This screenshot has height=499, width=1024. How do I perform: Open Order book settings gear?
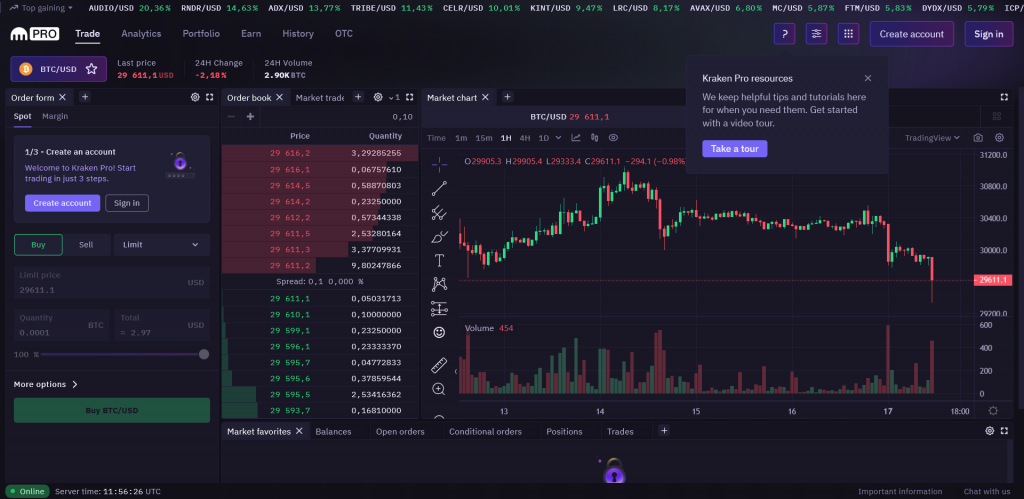[x=377, y=97]
